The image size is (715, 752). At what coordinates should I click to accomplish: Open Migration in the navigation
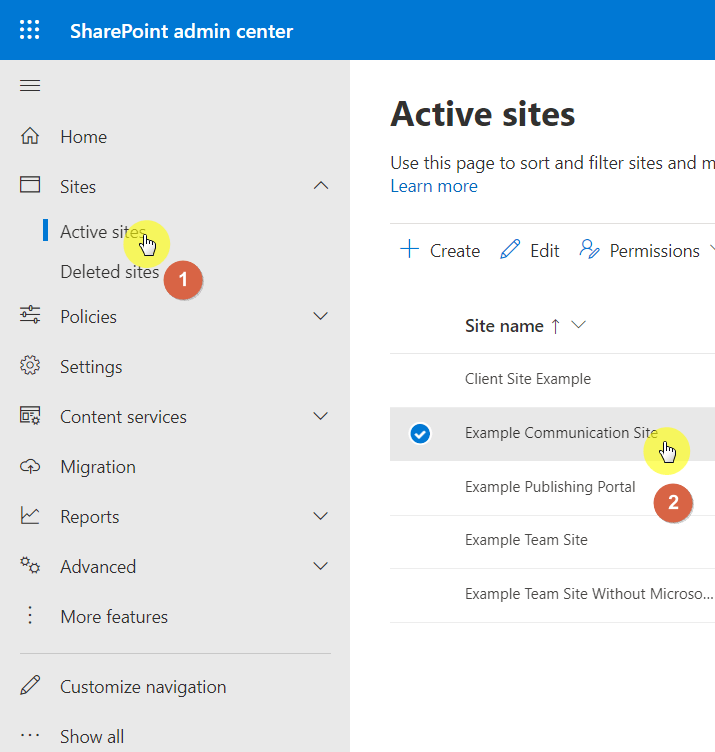coord(98,467)
